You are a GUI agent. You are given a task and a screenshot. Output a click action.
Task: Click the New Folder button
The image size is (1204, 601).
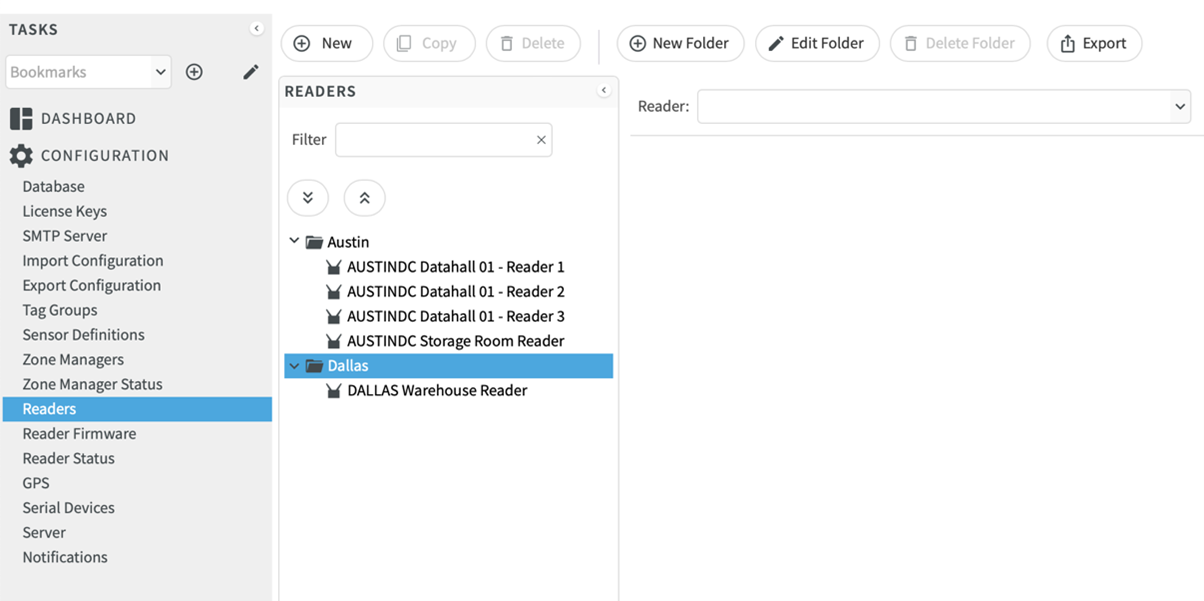click(x=680, y=44)
